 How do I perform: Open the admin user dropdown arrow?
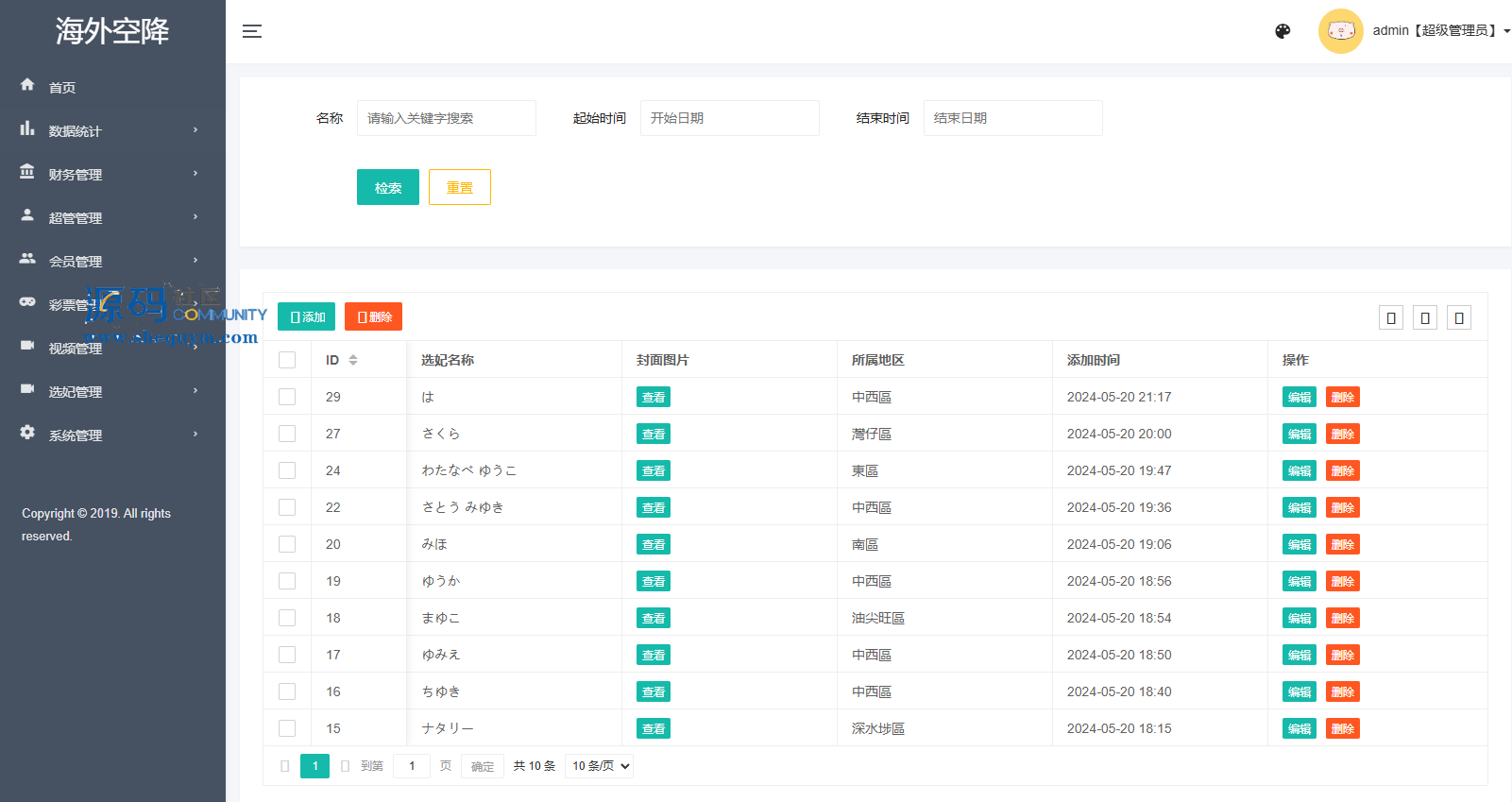1506,31
